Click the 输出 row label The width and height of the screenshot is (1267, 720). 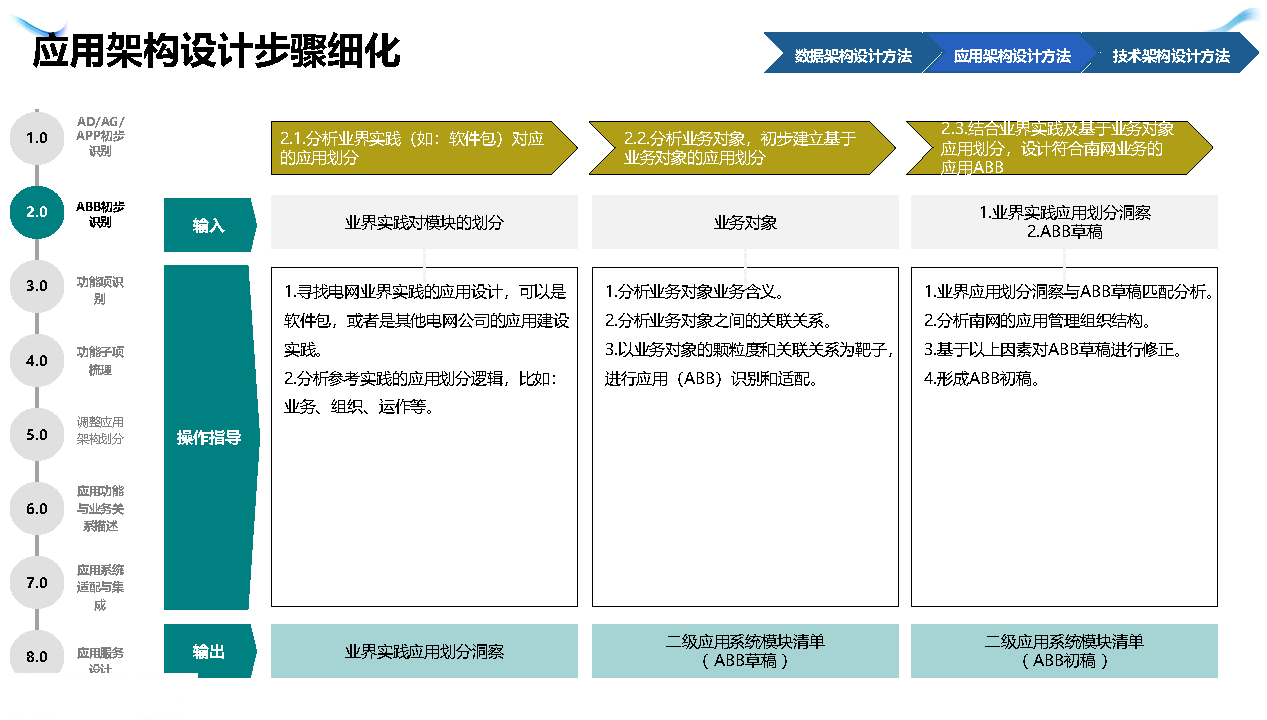[209, 652]
